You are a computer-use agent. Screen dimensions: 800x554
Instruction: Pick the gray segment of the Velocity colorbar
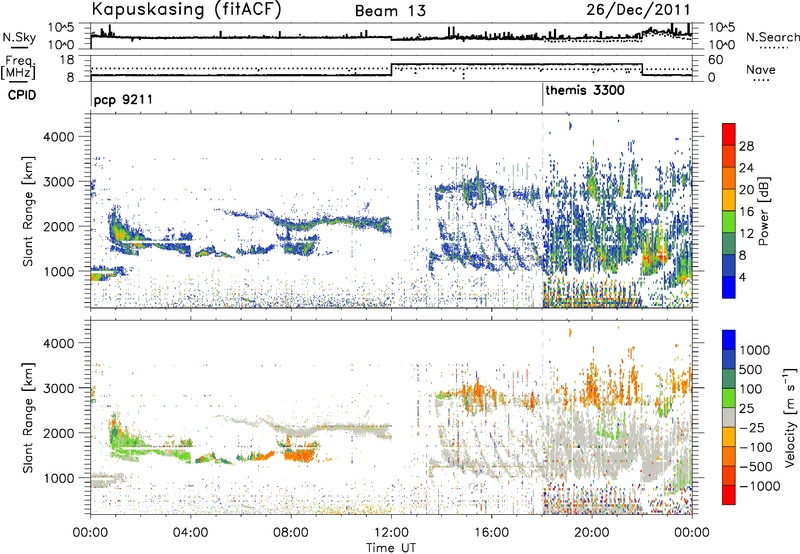[x=729, y=417]
